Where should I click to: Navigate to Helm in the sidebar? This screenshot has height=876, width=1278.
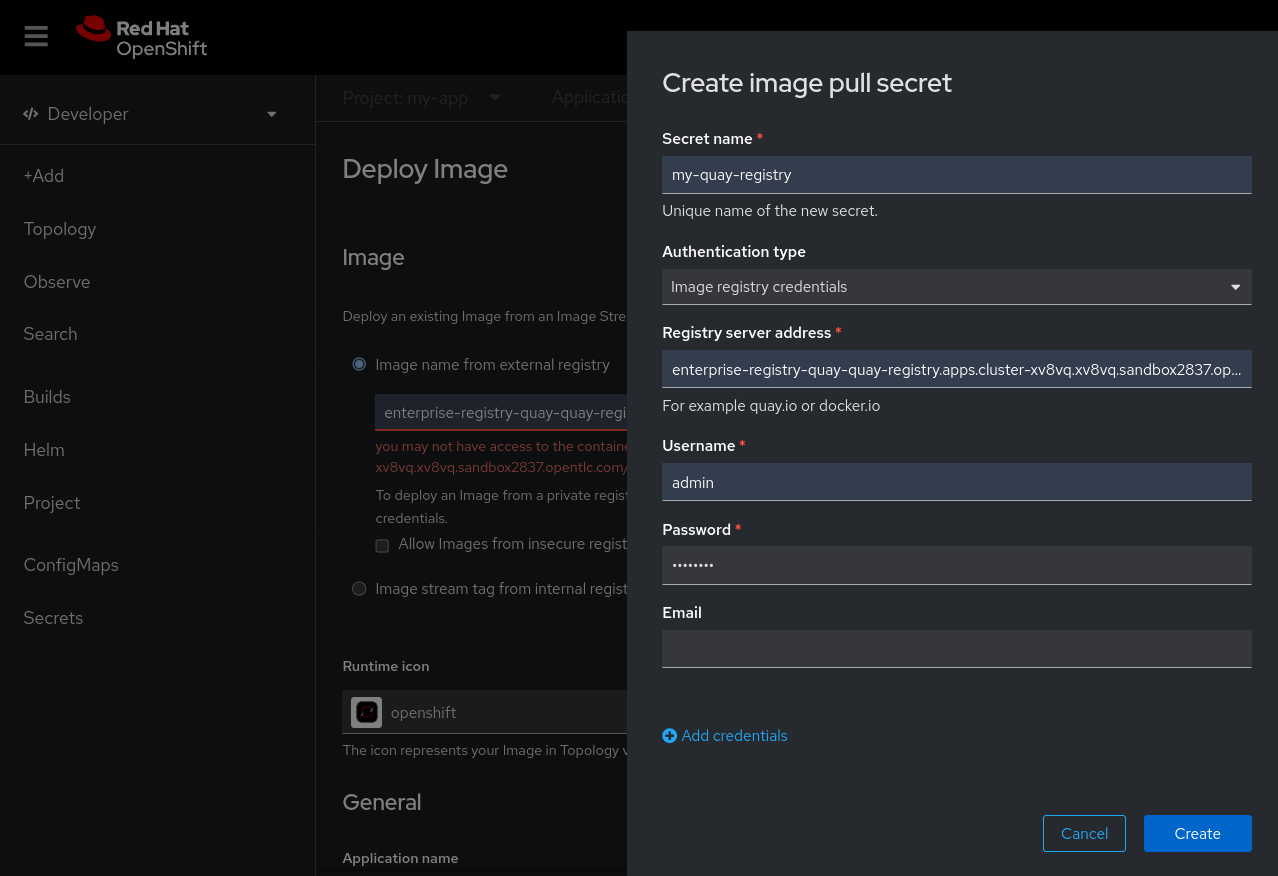[x=44, y=450]
